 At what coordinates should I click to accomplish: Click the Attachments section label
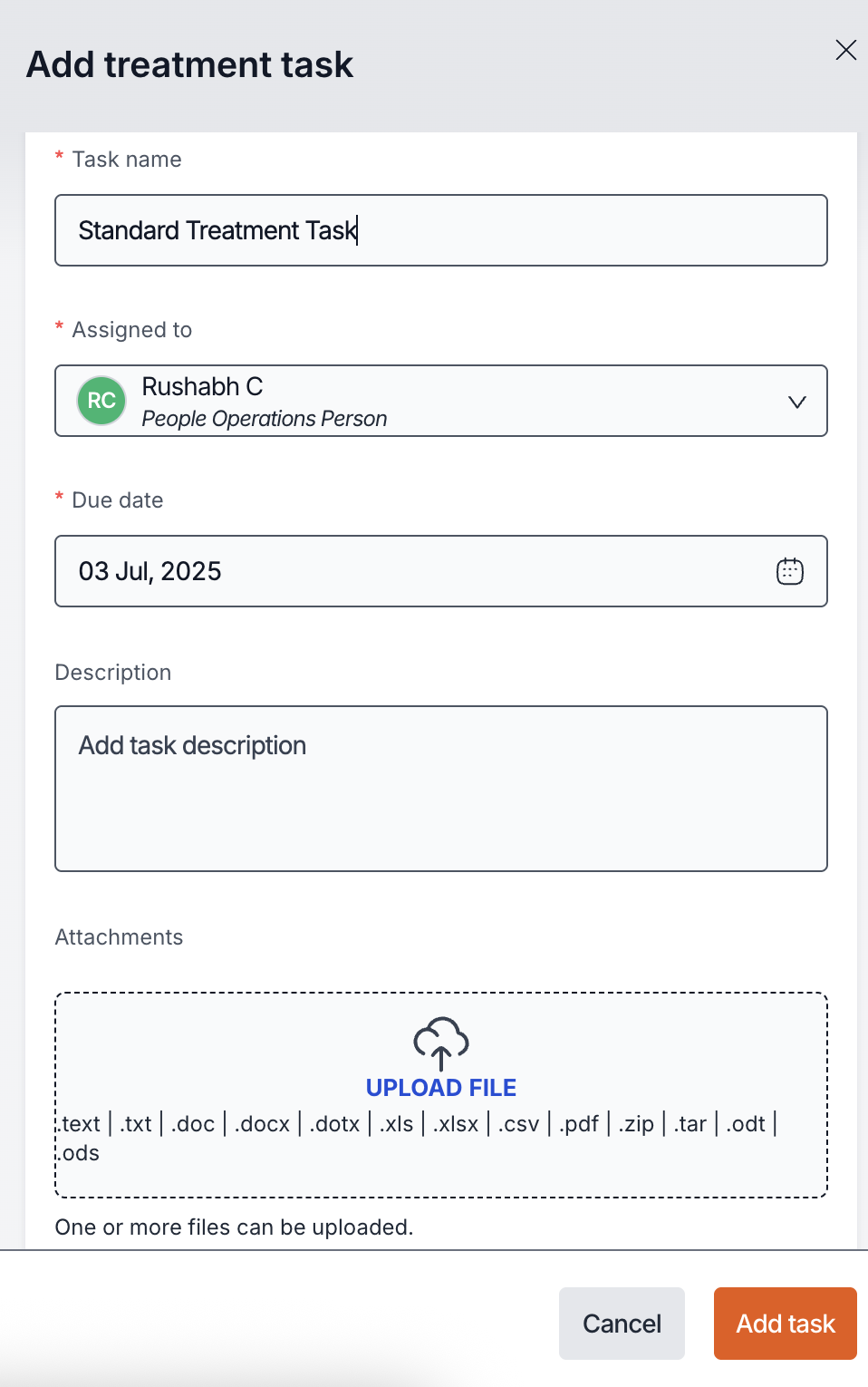[x=119, y=937]
